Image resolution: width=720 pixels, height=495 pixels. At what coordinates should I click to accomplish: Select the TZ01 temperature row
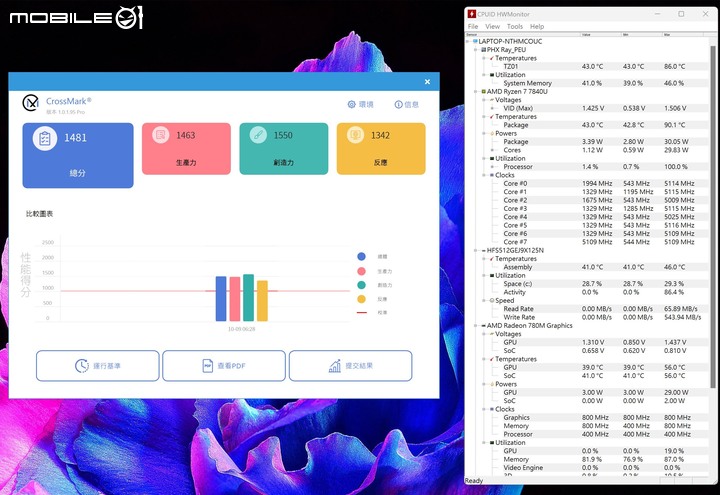pos(587,67)
